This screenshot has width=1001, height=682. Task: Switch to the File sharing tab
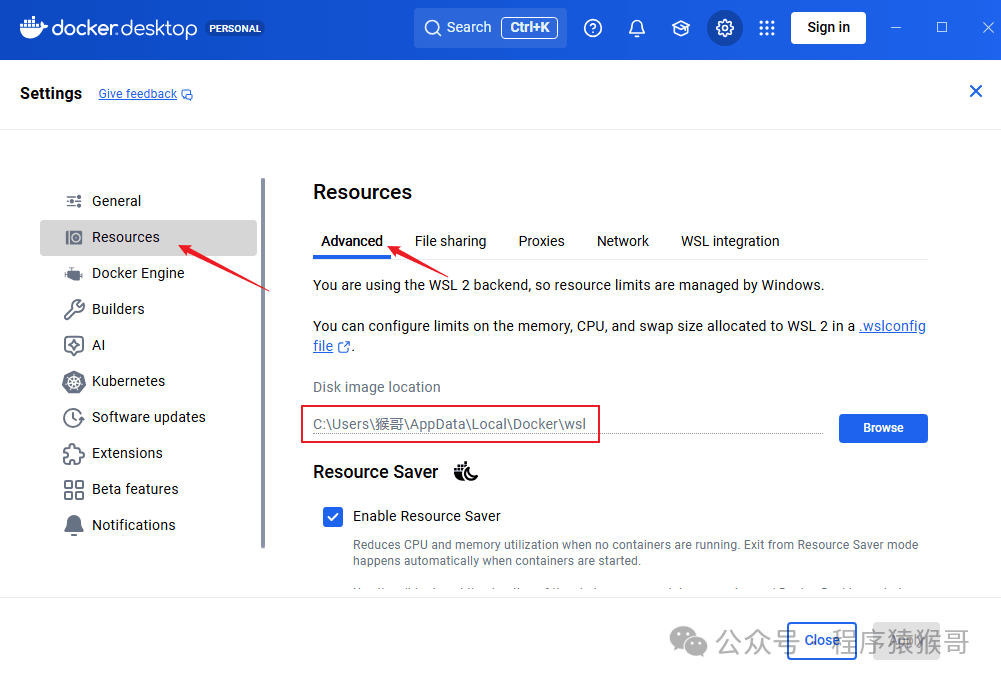tap(450, 241)
